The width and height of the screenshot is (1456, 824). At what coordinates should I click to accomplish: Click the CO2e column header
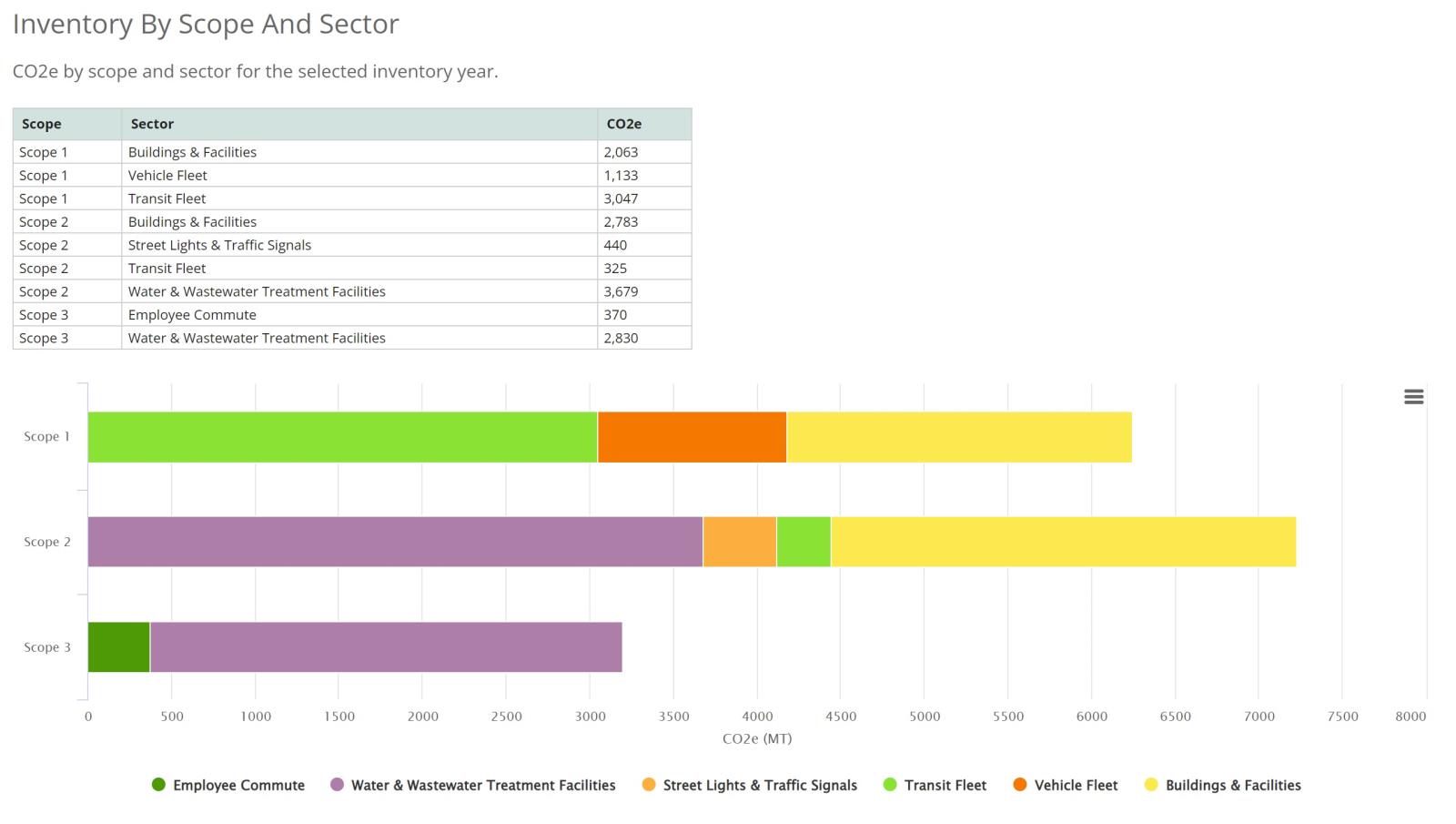pos(644,124)
